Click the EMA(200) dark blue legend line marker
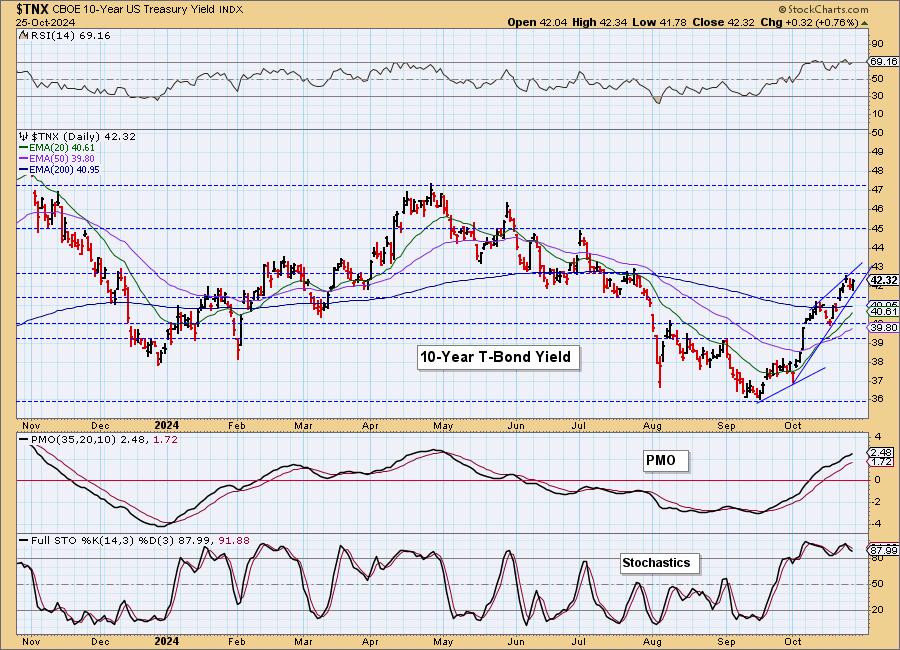 (24, 169)
